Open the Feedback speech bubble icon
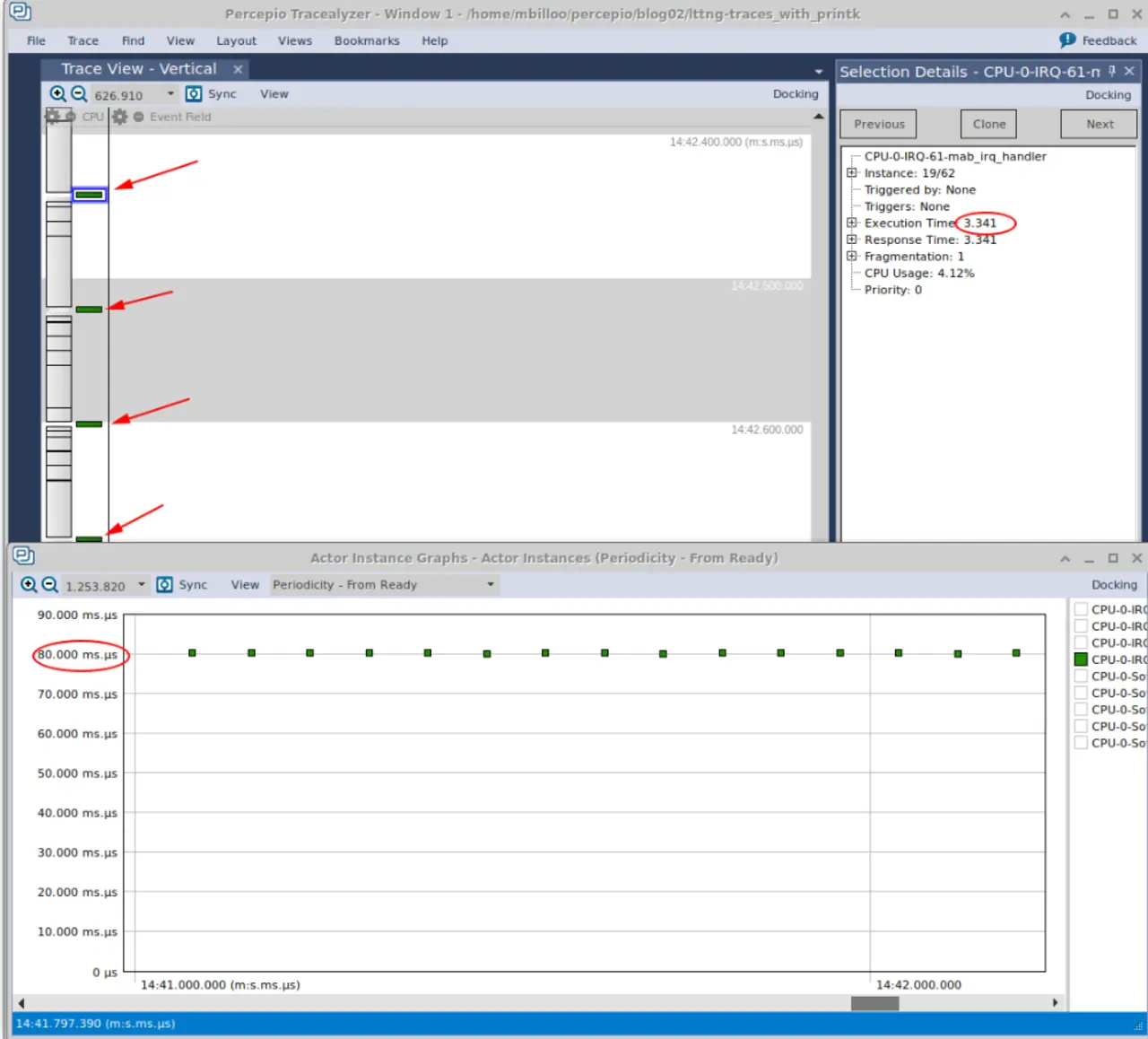 [x=1067, y=40]
